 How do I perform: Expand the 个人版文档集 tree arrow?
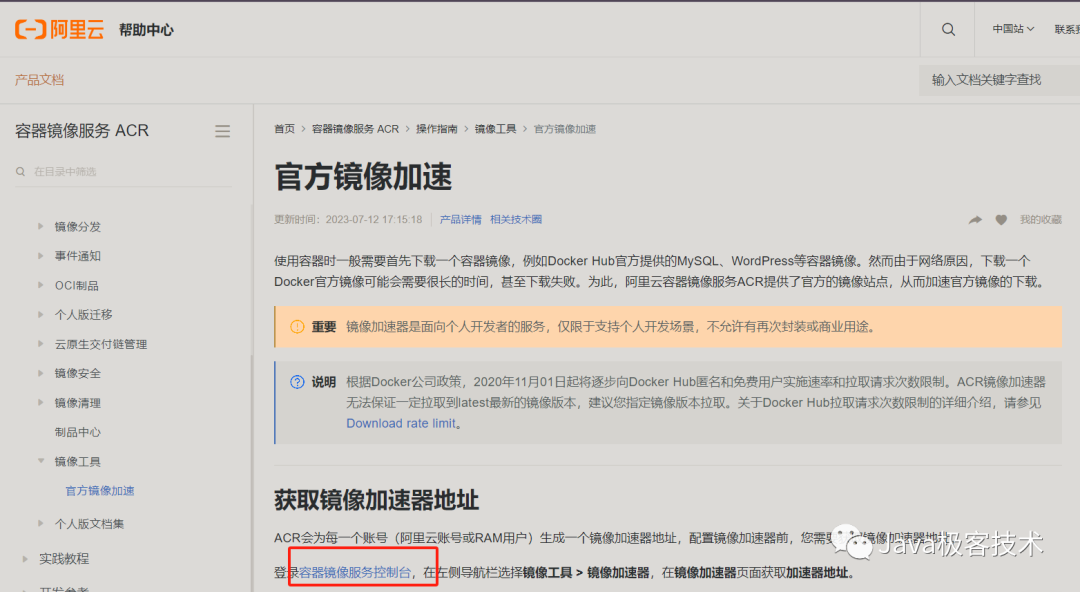pos(41,524)
